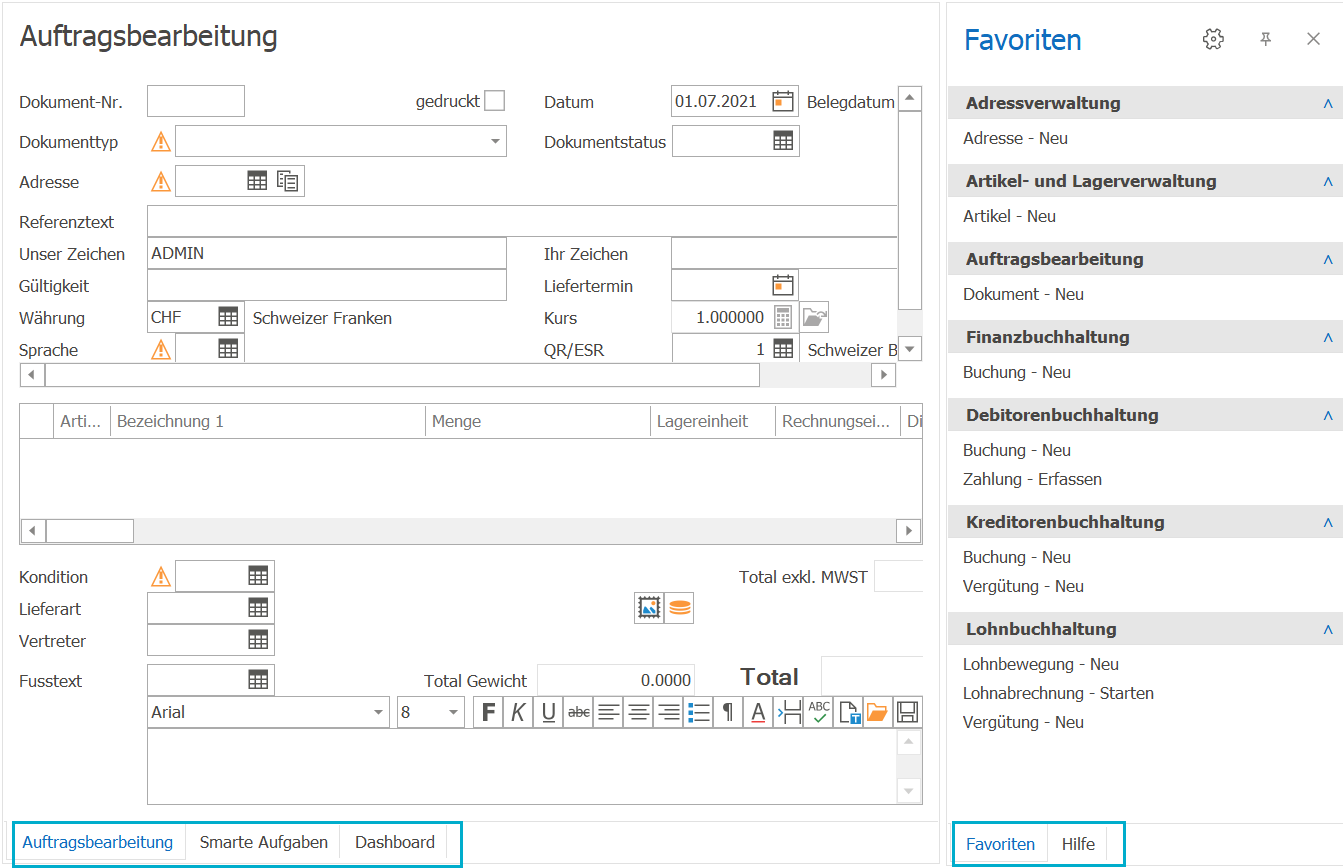The width and height of the screenshot is (1343, 868).
Task: Click the stamp image icon below Total exkl. MWST
Action: point(649,607)
